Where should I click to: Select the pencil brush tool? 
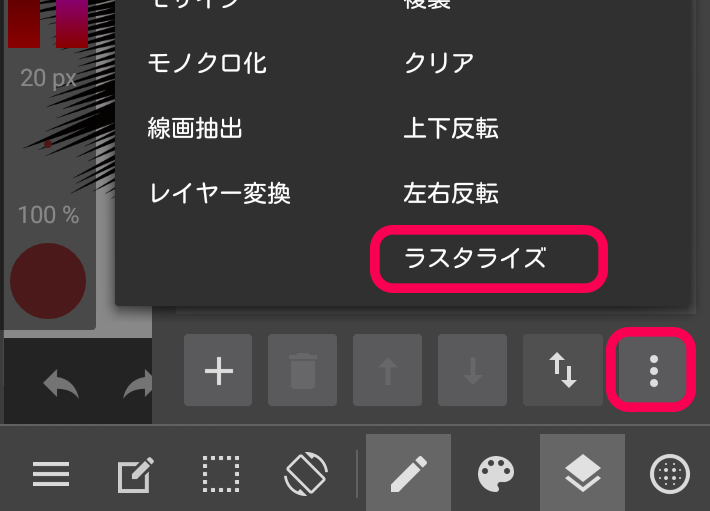tap(408, 473)
